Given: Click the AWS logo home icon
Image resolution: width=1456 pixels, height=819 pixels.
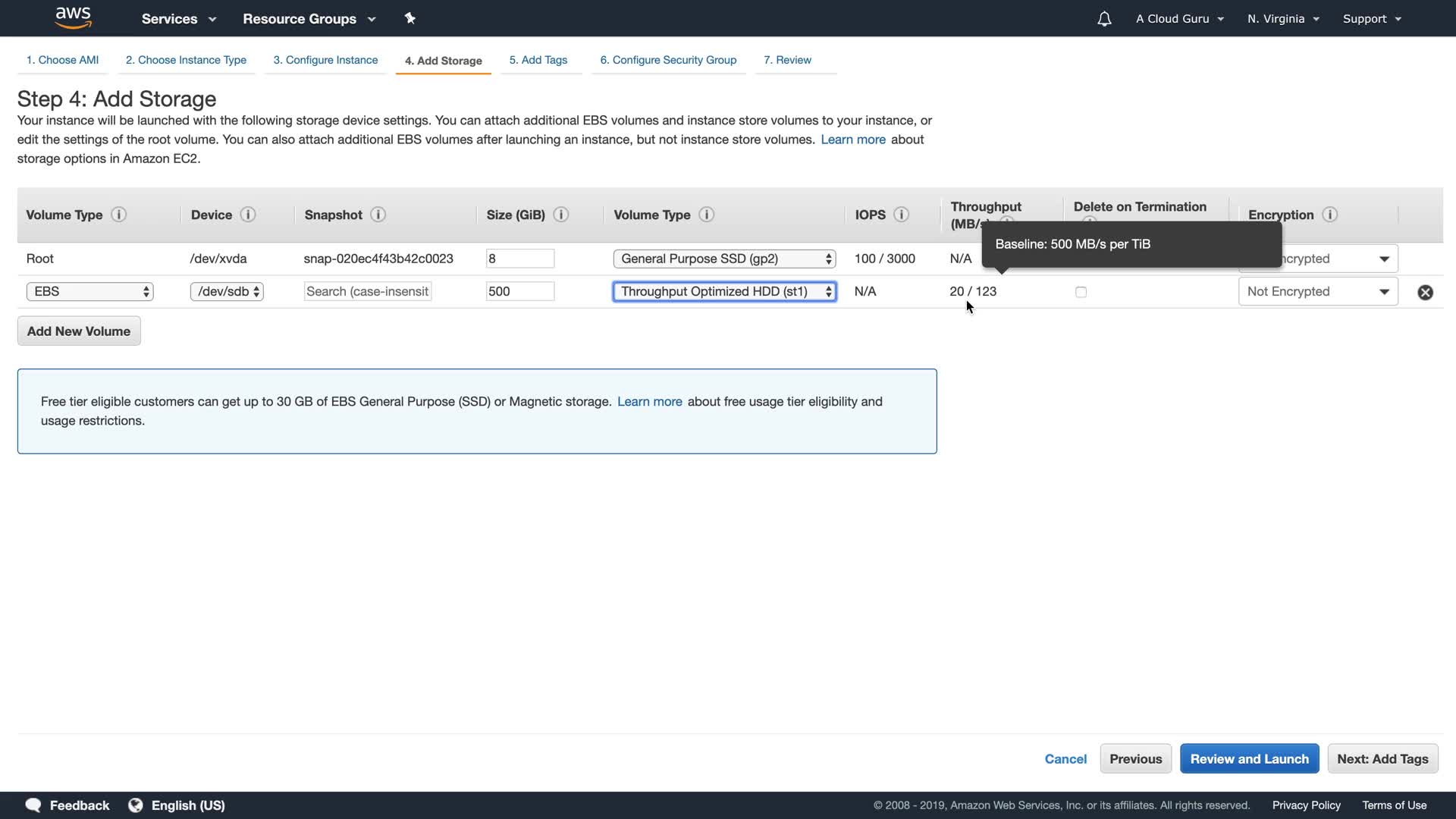Looking at the screenshot, I should tap(74, 18).
